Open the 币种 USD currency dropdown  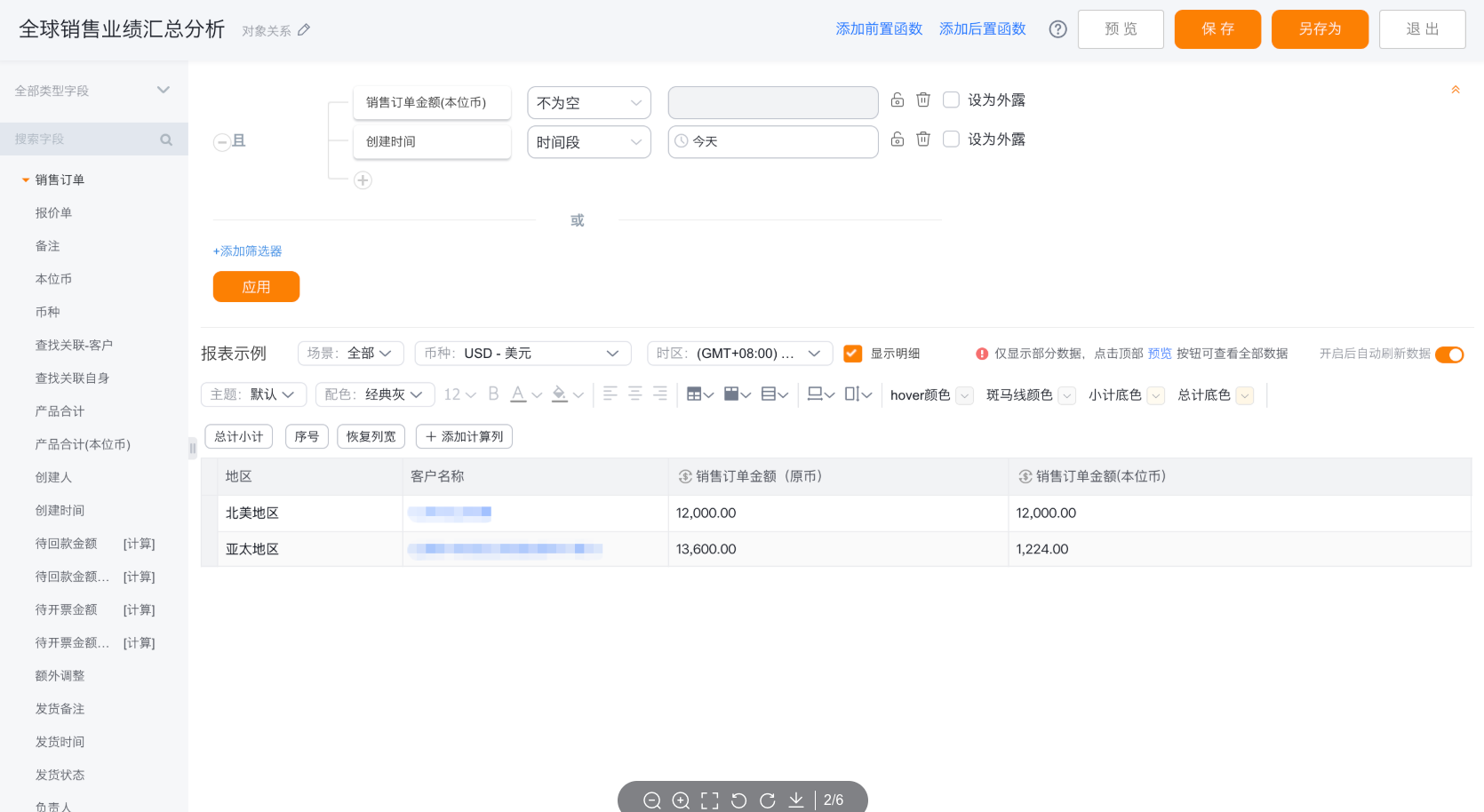point(523,354)
